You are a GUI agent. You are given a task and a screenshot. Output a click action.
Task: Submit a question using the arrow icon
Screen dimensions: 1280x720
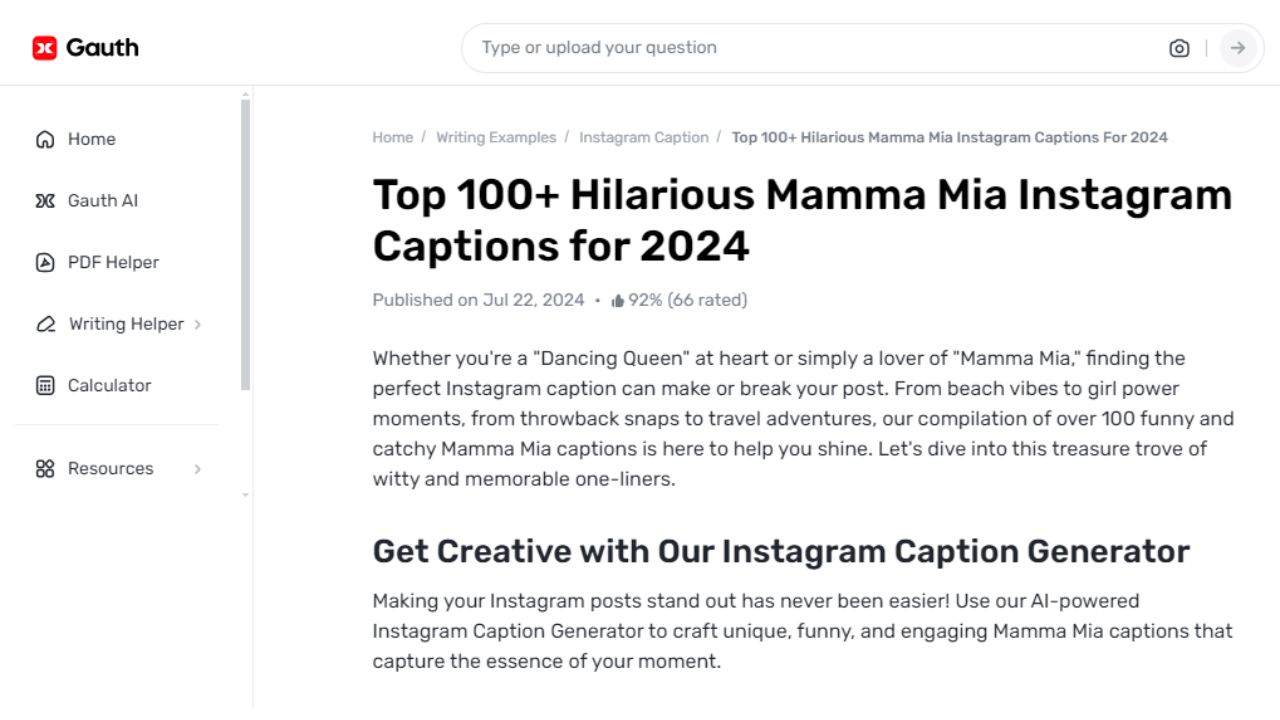coord(1237,47)
